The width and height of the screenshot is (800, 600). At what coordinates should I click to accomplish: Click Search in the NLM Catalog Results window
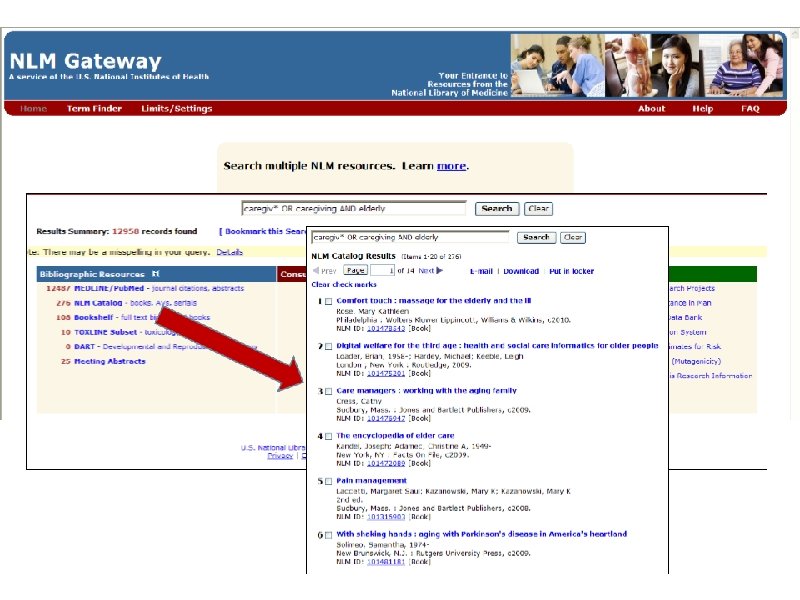(x=536, y=237)
